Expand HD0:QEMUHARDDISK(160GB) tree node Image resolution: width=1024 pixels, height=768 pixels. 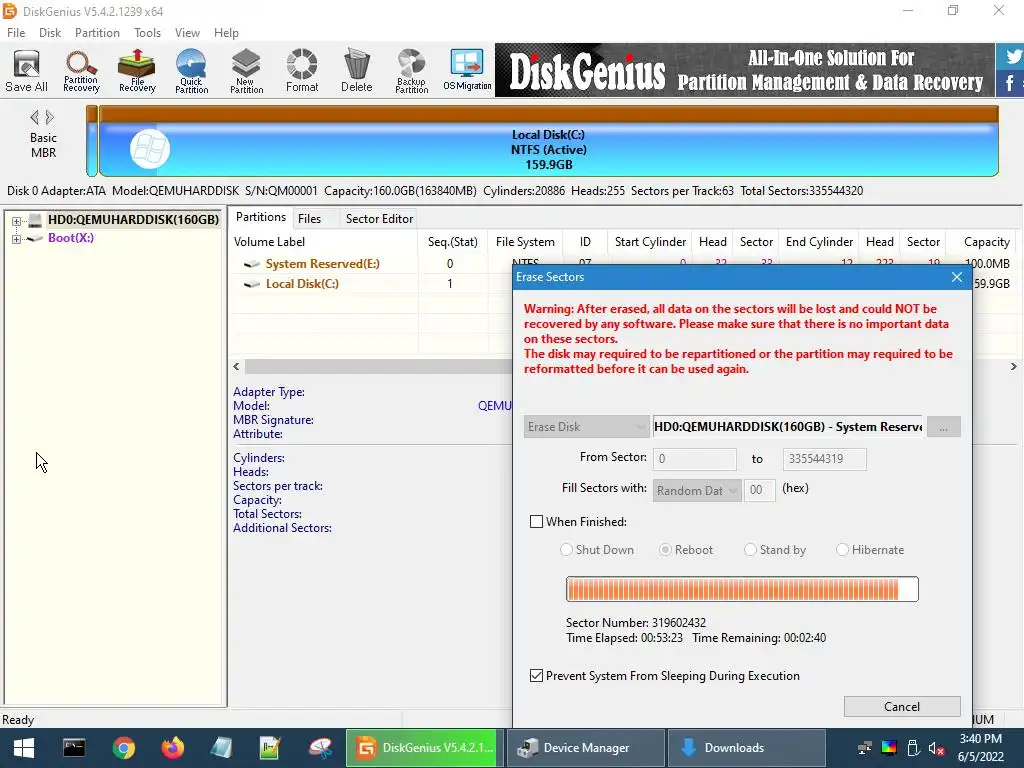(16, 221)
